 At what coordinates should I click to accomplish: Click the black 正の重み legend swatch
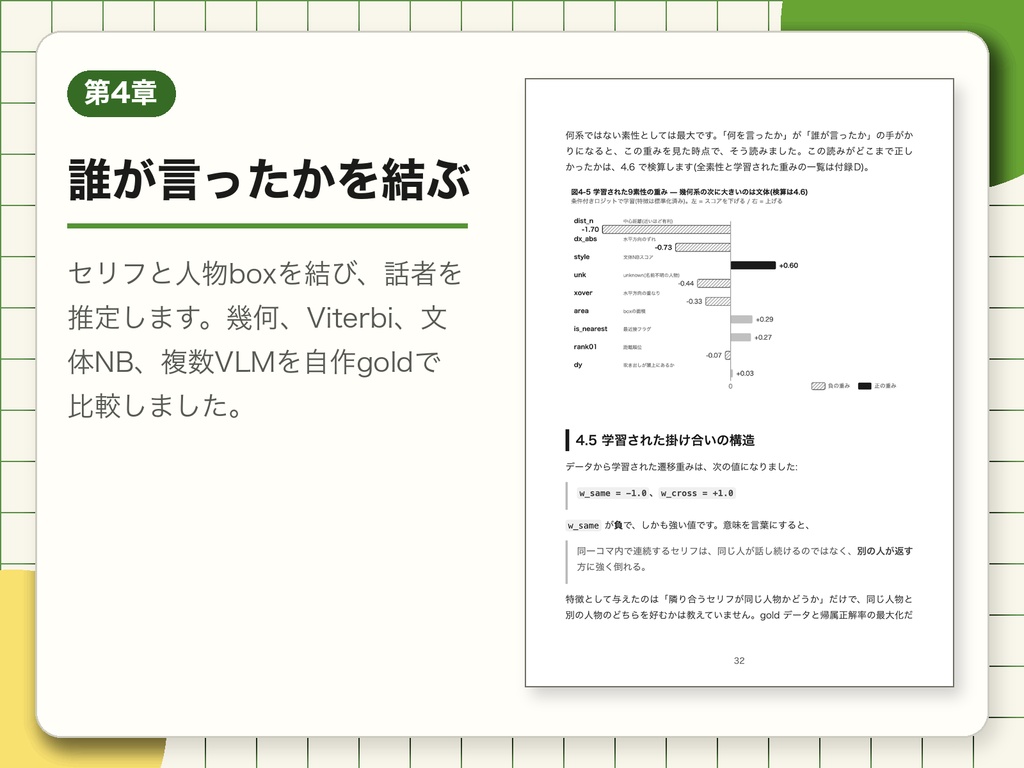point(865,386)
